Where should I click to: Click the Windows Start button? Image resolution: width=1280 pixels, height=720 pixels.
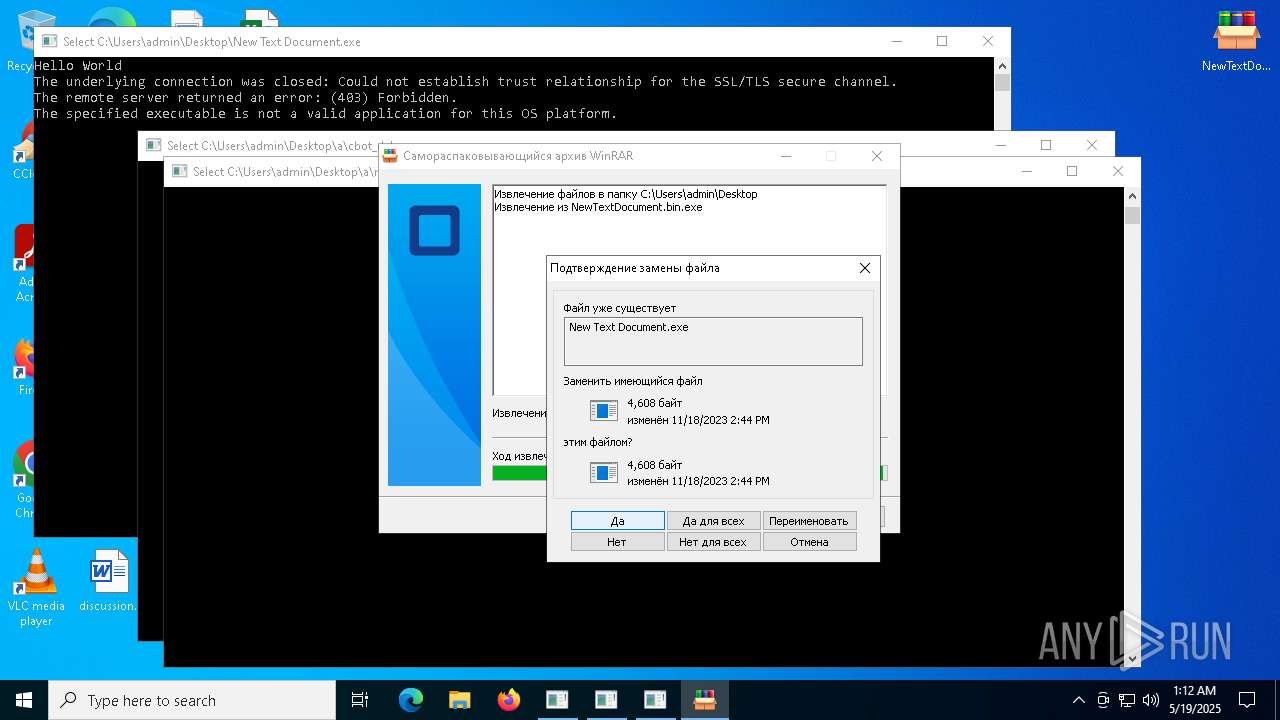pyautogui.click(x=24, y=700)
